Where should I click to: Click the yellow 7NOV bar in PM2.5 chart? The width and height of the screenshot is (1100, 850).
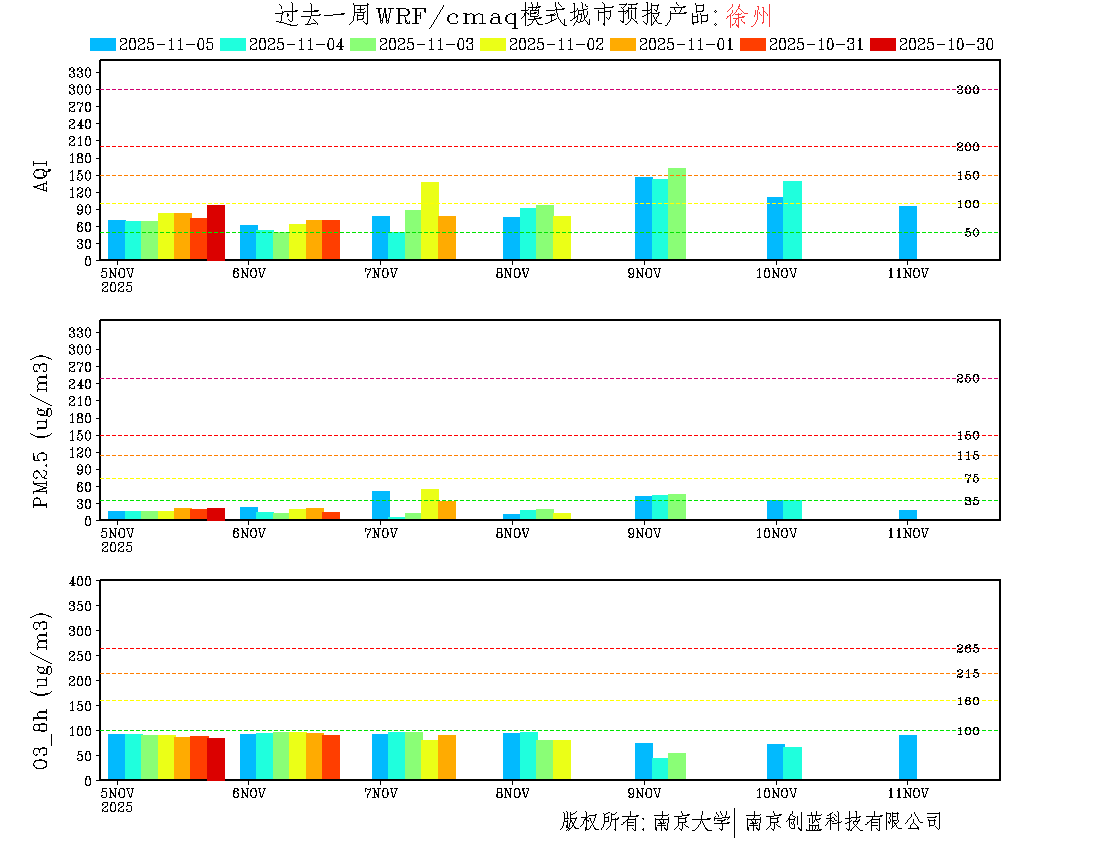point(430,504)
